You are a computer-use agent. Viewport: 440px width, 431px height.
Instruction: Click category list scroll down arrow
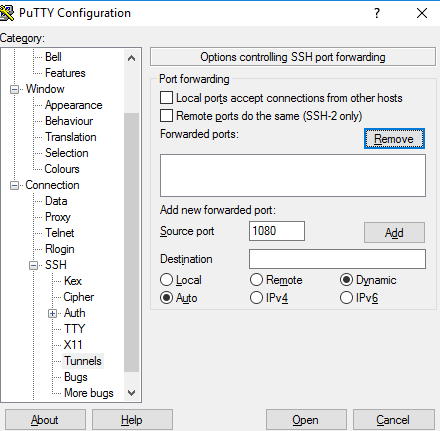click(x=131, y=393)
